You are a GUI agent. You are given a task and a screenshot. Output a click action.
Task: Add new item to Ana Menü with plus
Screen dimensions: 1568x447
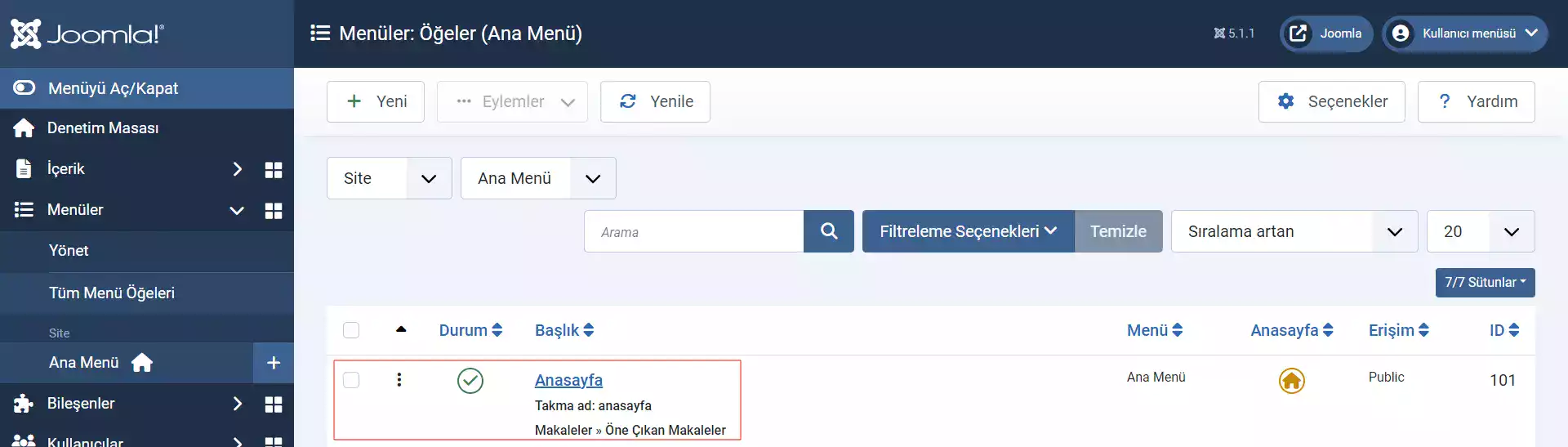pos(274,363)
